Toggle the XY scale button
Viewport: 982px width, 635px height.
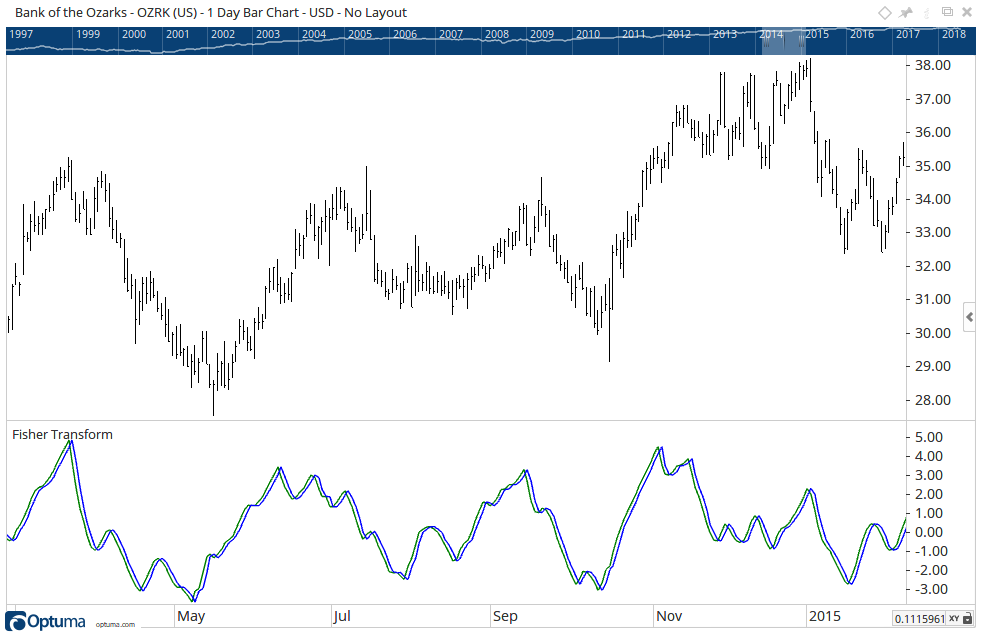tap(954, 619)
